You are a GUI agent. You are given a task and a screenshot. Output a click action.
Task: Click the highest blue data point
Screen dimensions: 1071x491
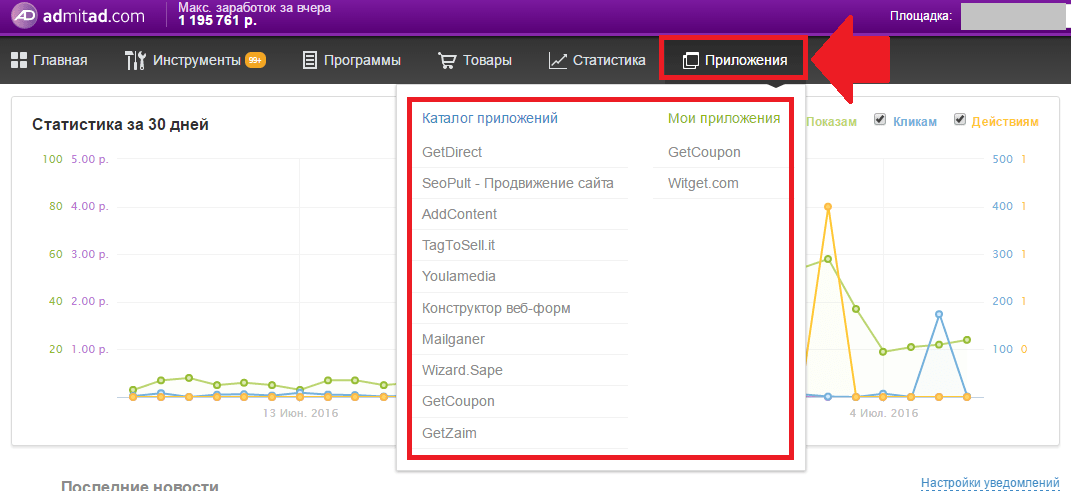click(939, 314)
